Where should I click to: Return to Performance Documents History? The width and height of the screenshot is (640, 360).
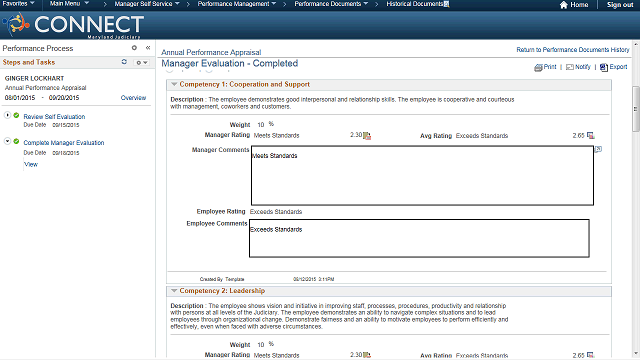click(x=573, y=50)
